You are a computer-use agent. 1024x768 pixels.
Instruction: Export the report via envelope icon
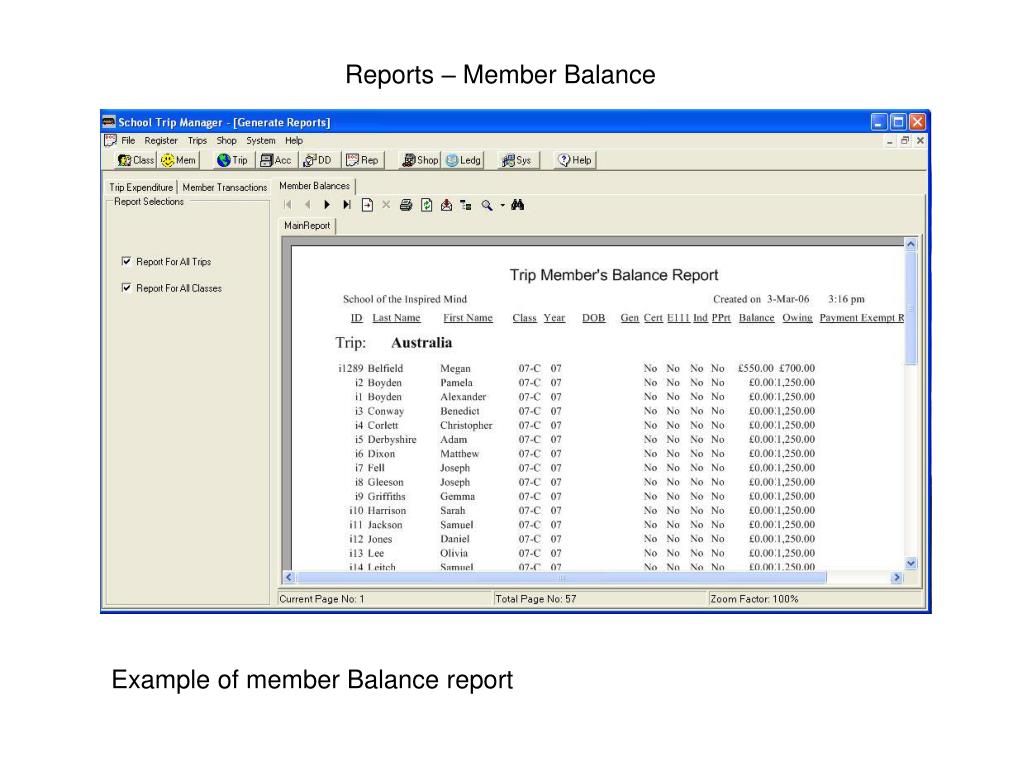pos(446,205)
